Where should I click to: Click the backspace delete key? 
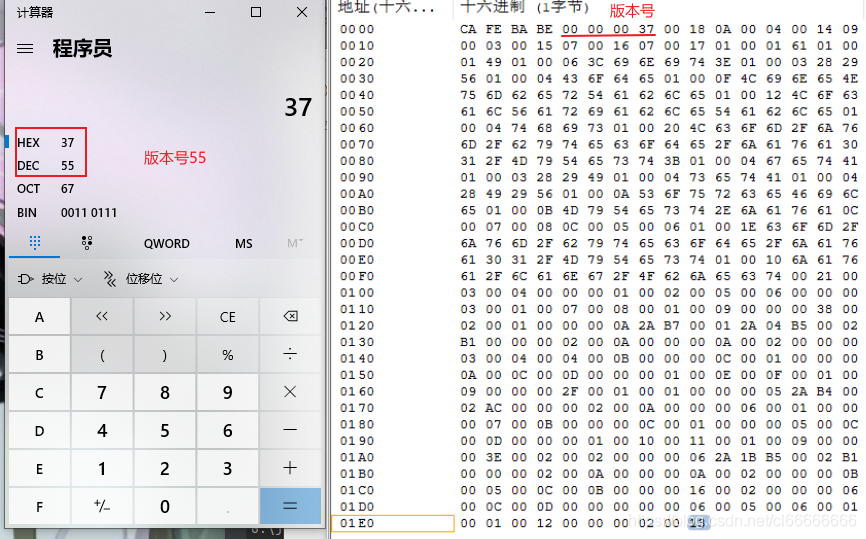click(290, 316)
